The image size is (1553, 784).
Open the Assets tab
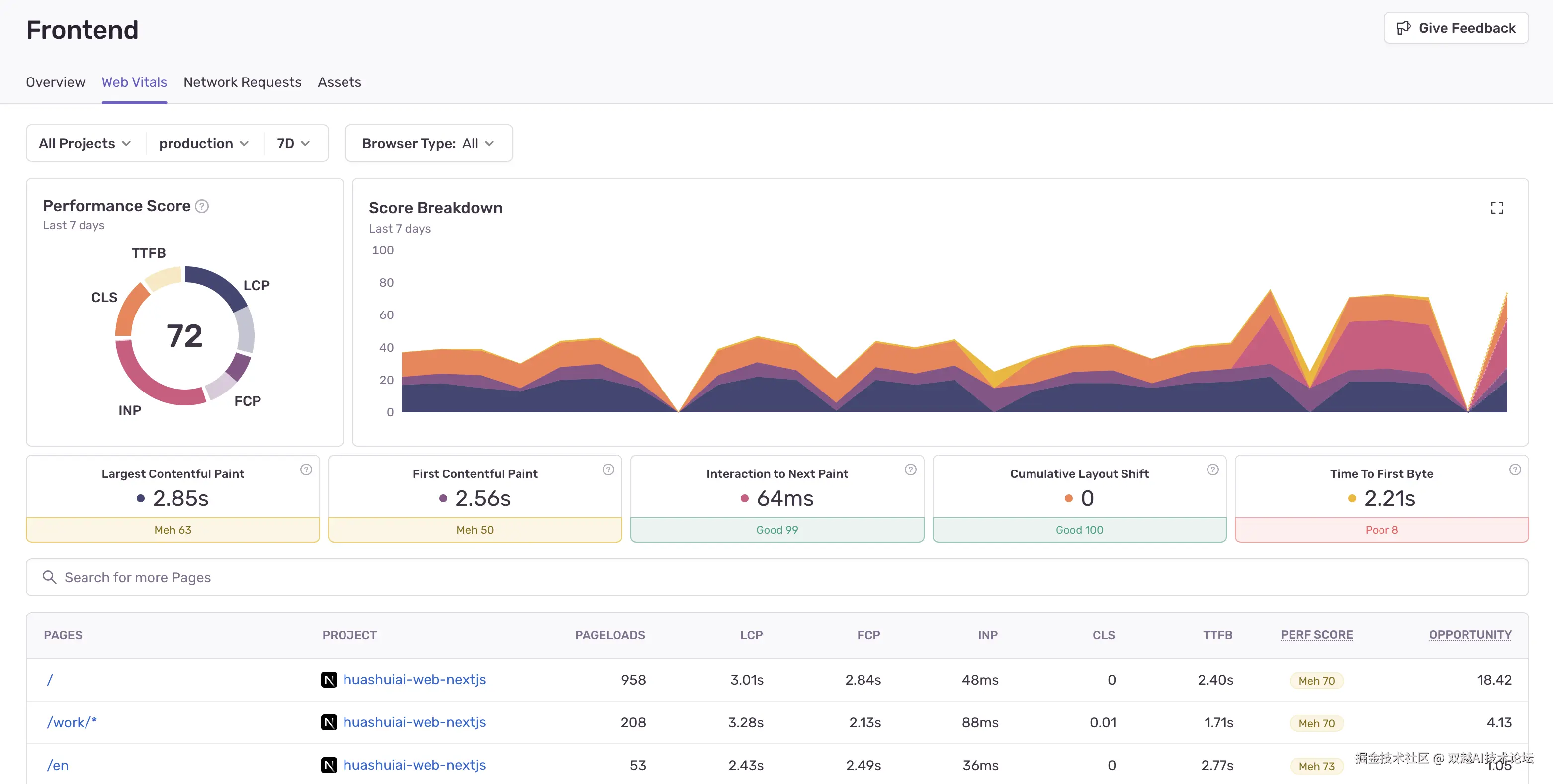coord(340,82)
